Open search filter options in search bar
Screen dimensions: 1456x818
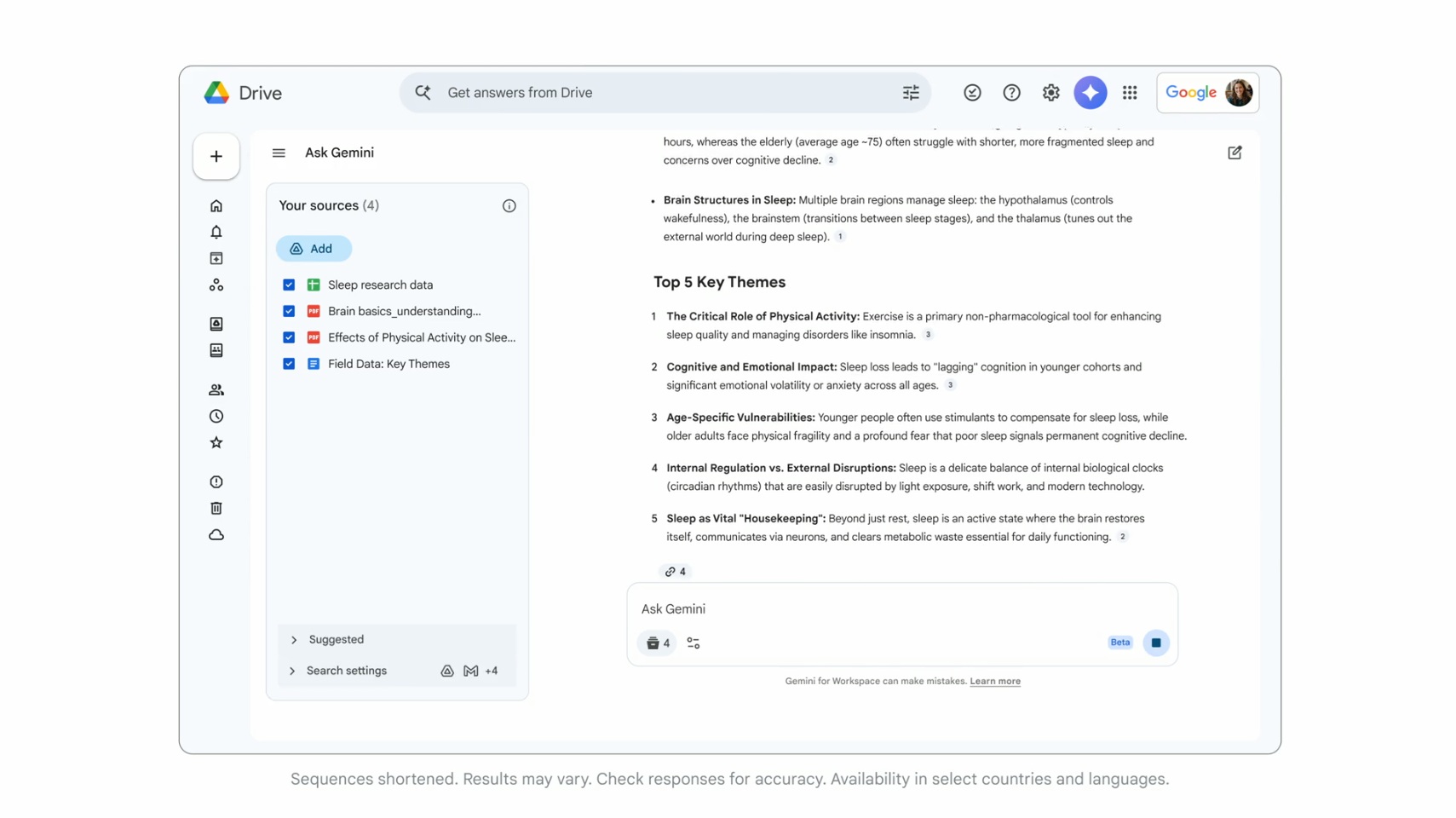tap(911, 93)
